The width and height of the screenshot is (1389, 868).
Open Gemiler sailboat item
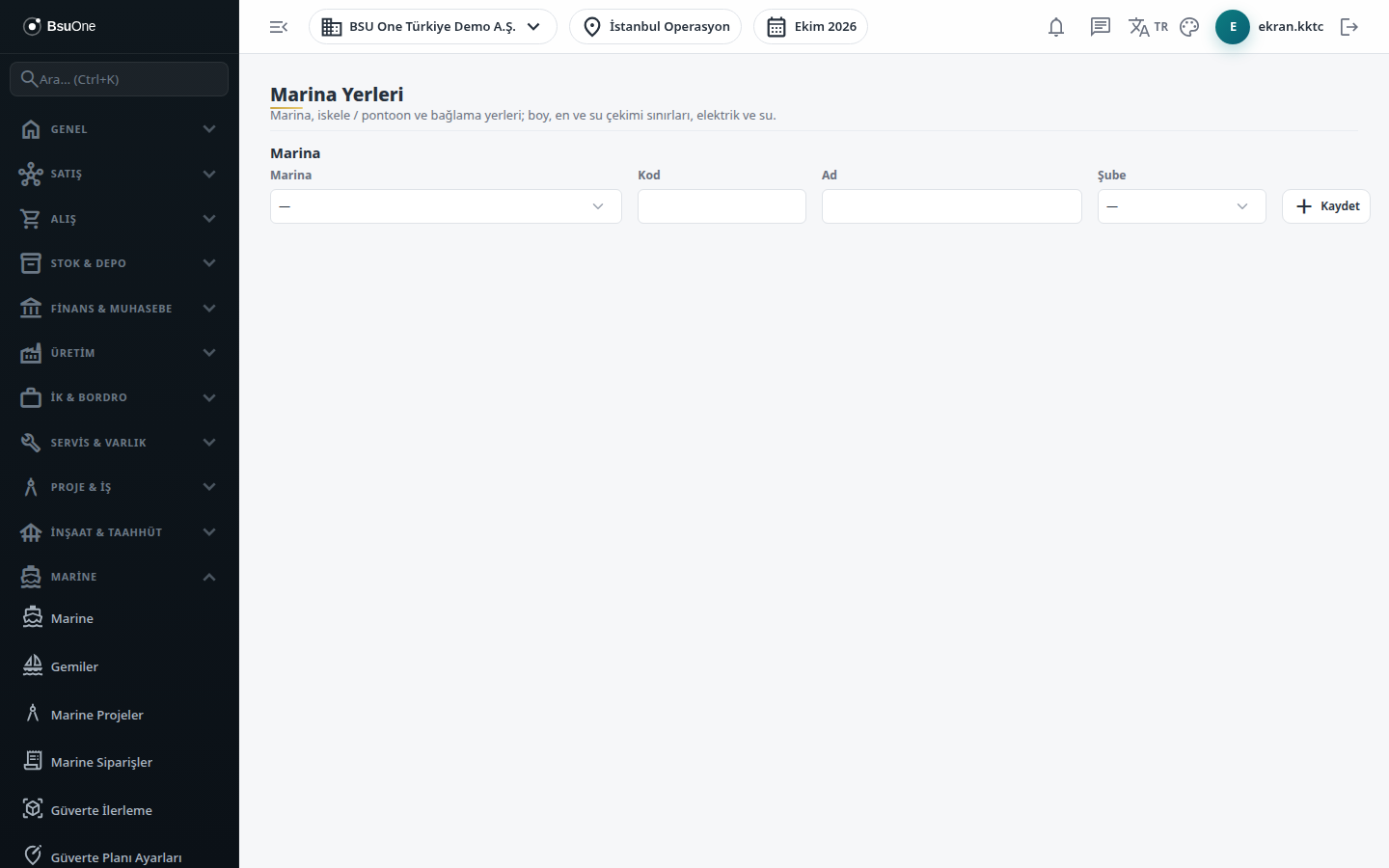coord(120,666)
